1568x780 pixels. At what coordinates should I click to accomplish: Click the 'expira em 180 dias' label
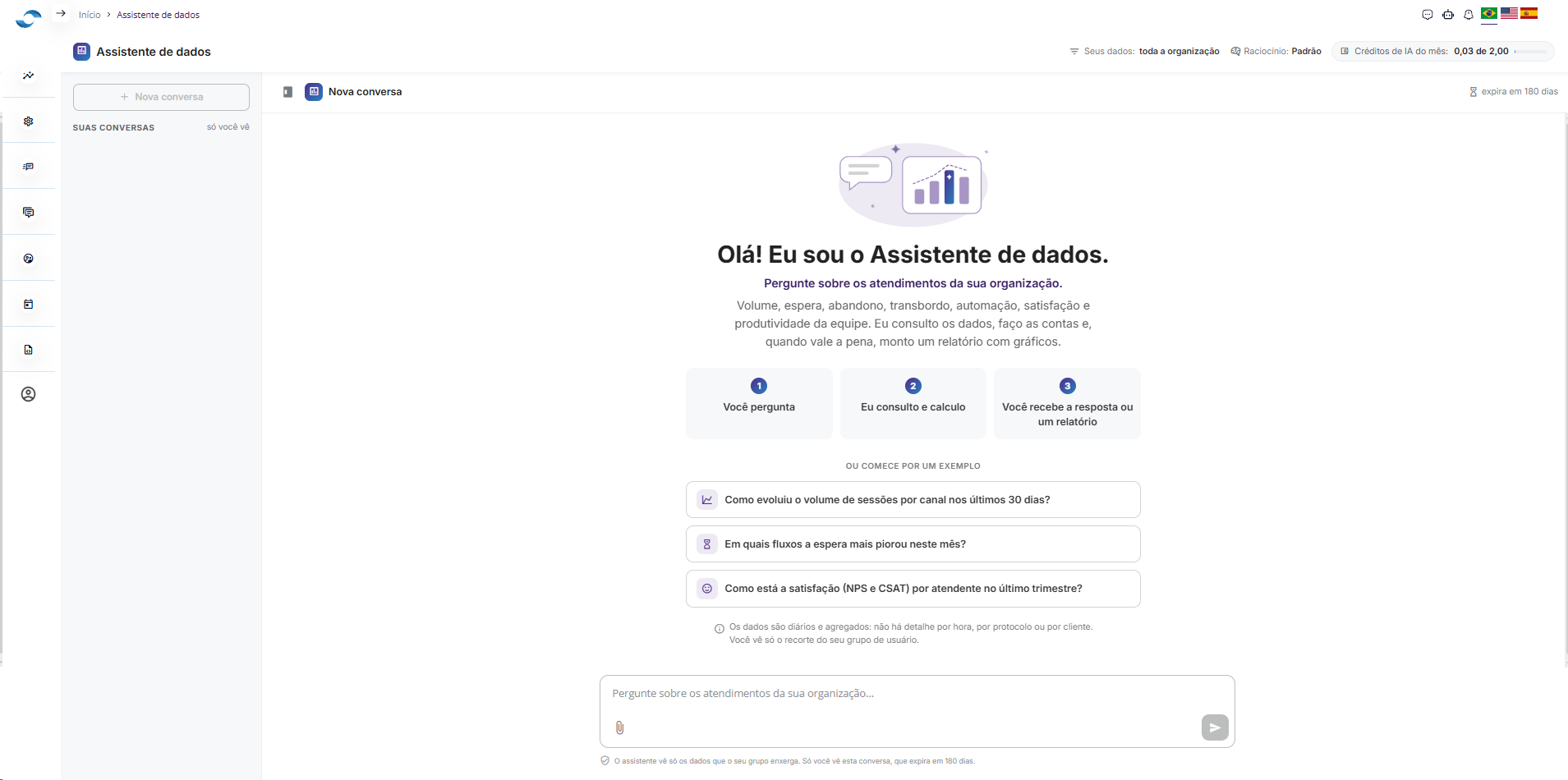[x=1513, y=92]
